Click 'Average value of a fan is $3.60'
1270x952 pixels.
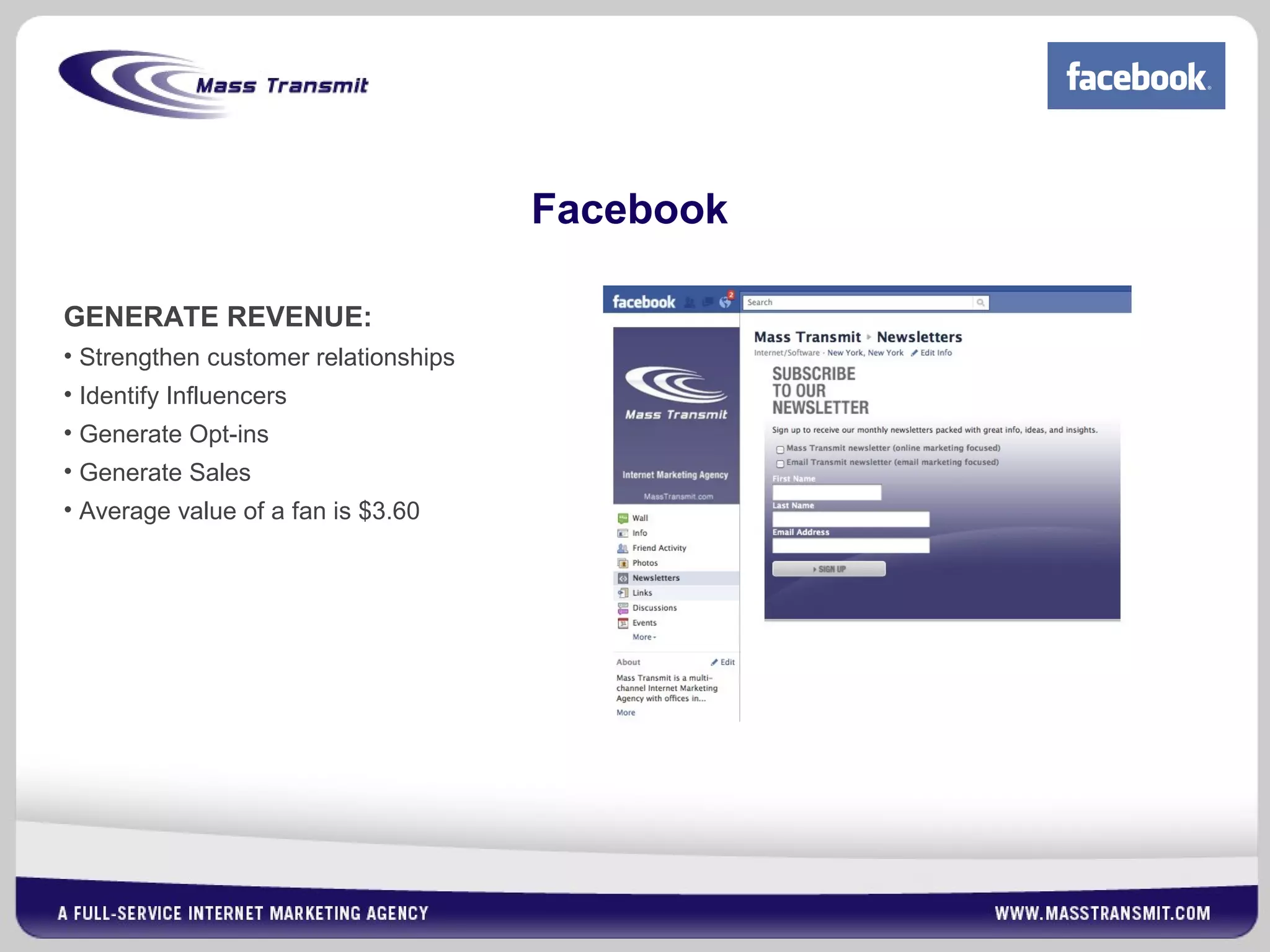click(x=249, y=511)
